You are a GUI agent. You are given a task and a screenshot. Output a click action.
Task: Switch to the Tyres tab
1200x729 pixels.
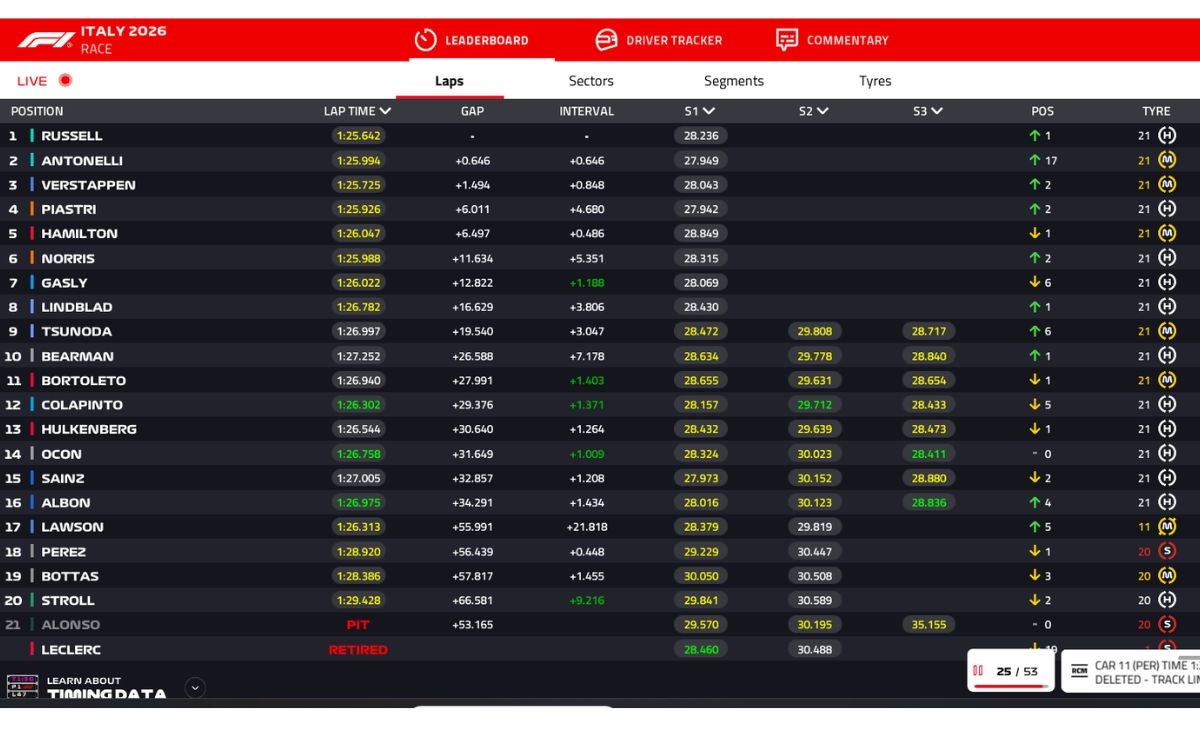point(875,81)
